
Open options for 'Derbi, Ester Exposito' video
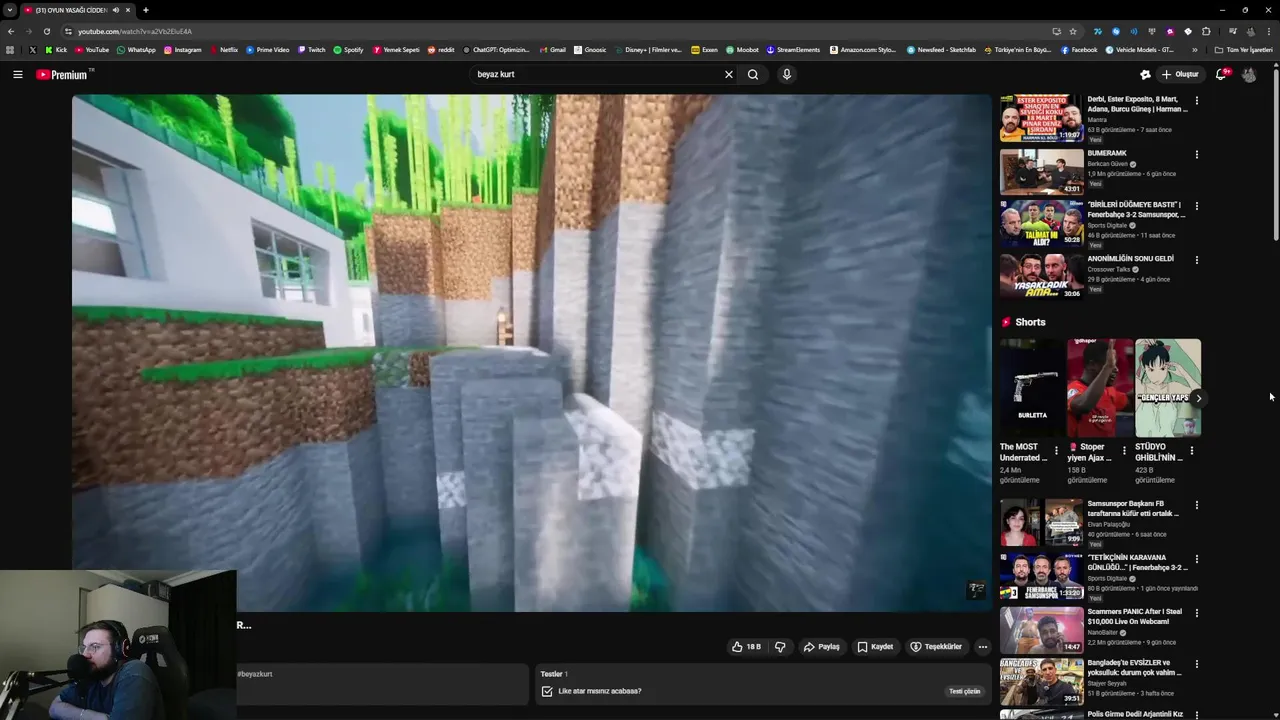click(1196, 100)
